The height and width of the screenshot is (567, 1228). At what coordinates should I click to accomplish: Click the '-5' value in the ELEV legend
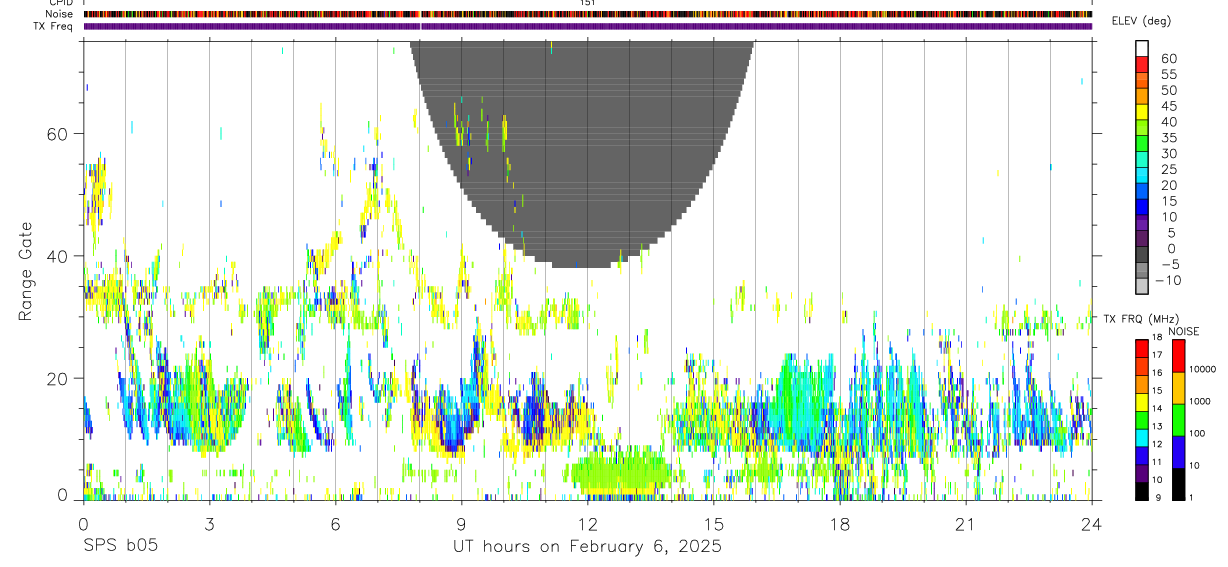tap(1168, 264)
